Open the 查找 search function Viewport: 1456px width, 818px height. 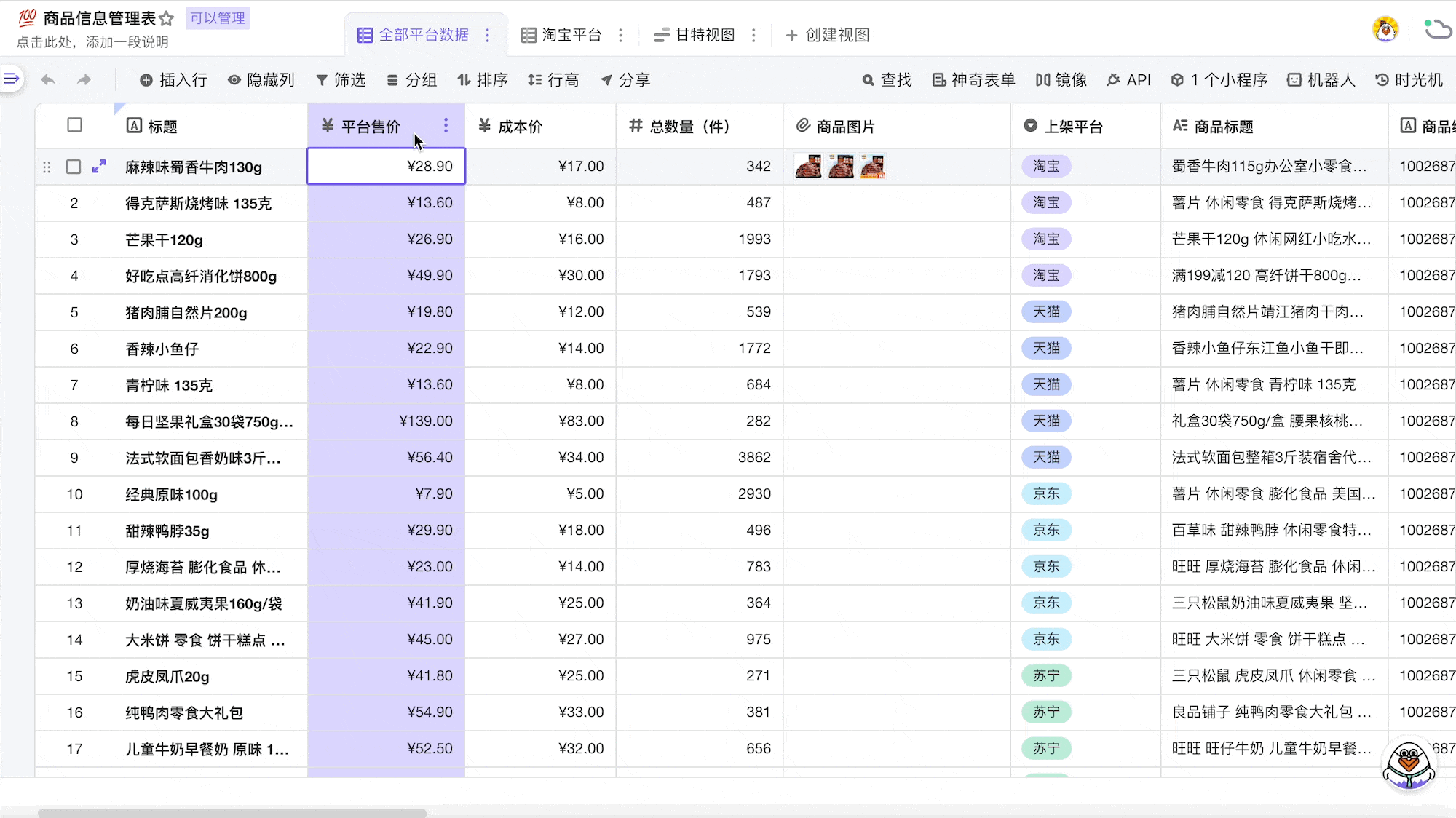point(887,80)
